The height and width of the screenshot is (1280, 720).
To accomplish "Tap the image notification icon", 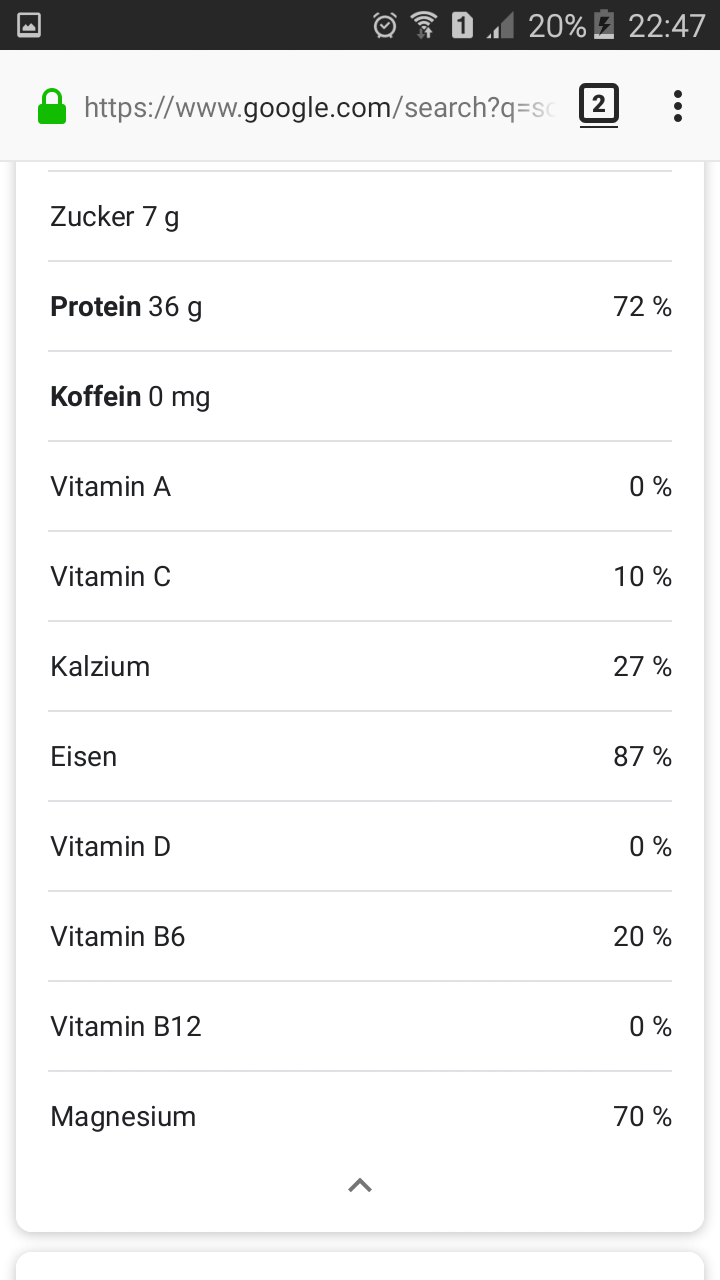I will click(x=29, y=25).
